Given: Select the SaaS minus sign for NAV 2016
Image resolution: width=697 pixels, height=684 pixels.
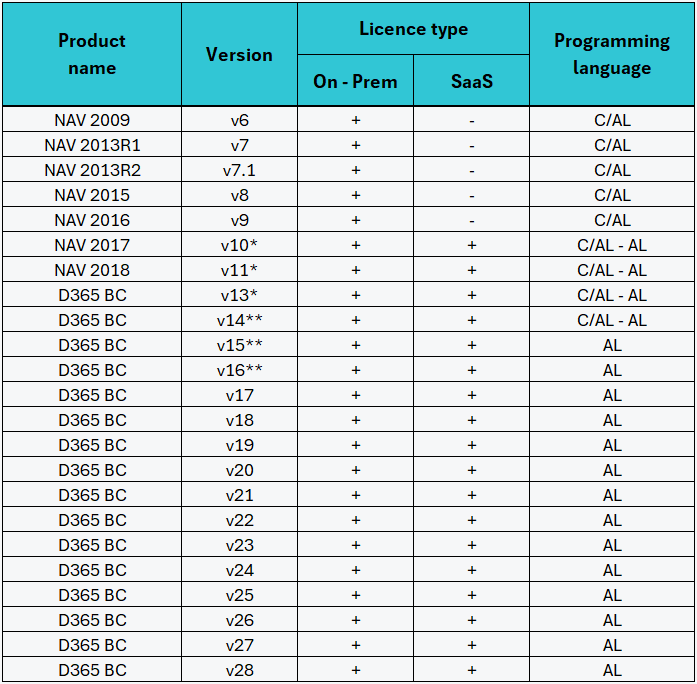Looking at the screenshot, I should (x=471, y=220).
